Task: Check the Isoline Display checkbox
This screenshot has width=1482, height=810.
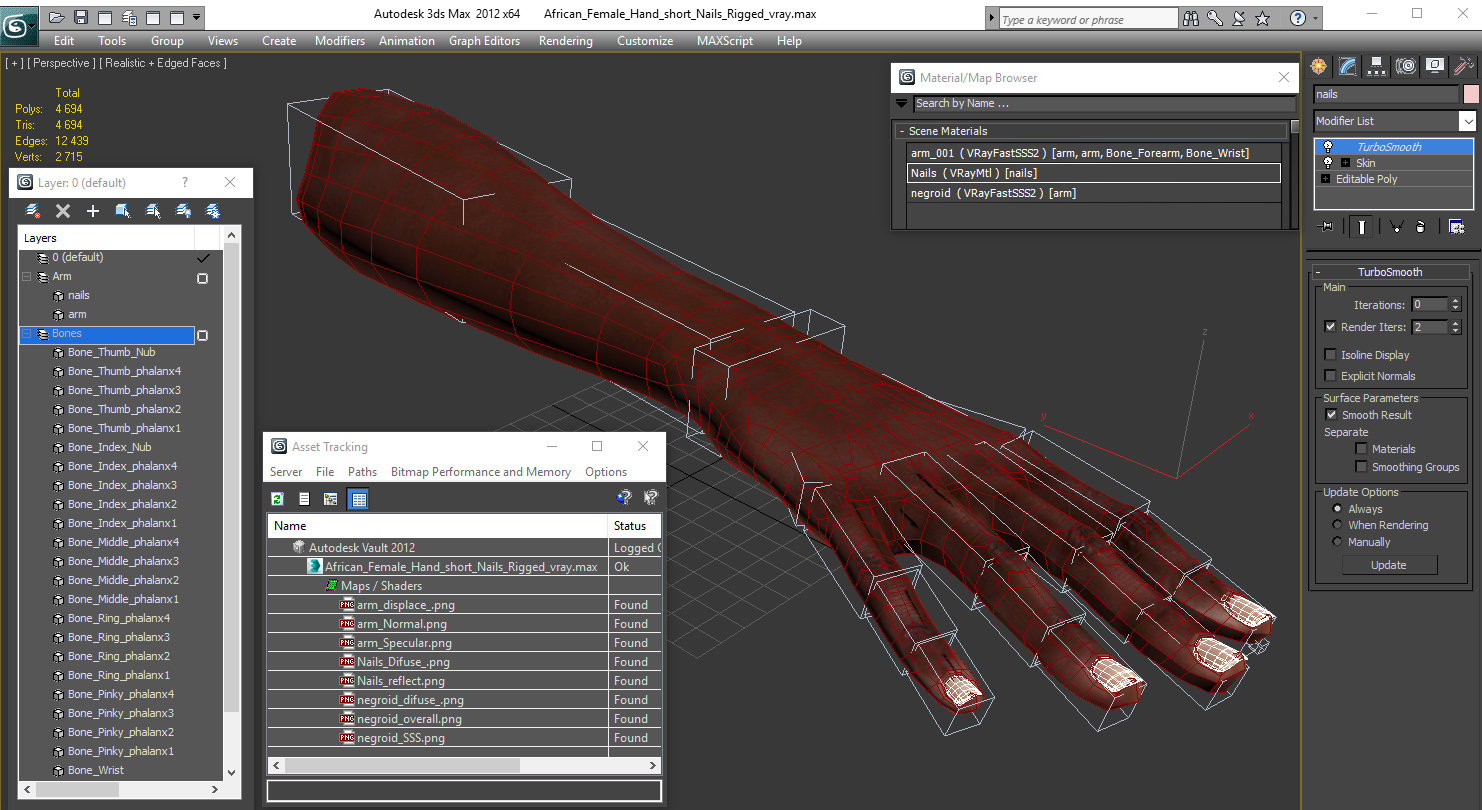Action: 1330,355
